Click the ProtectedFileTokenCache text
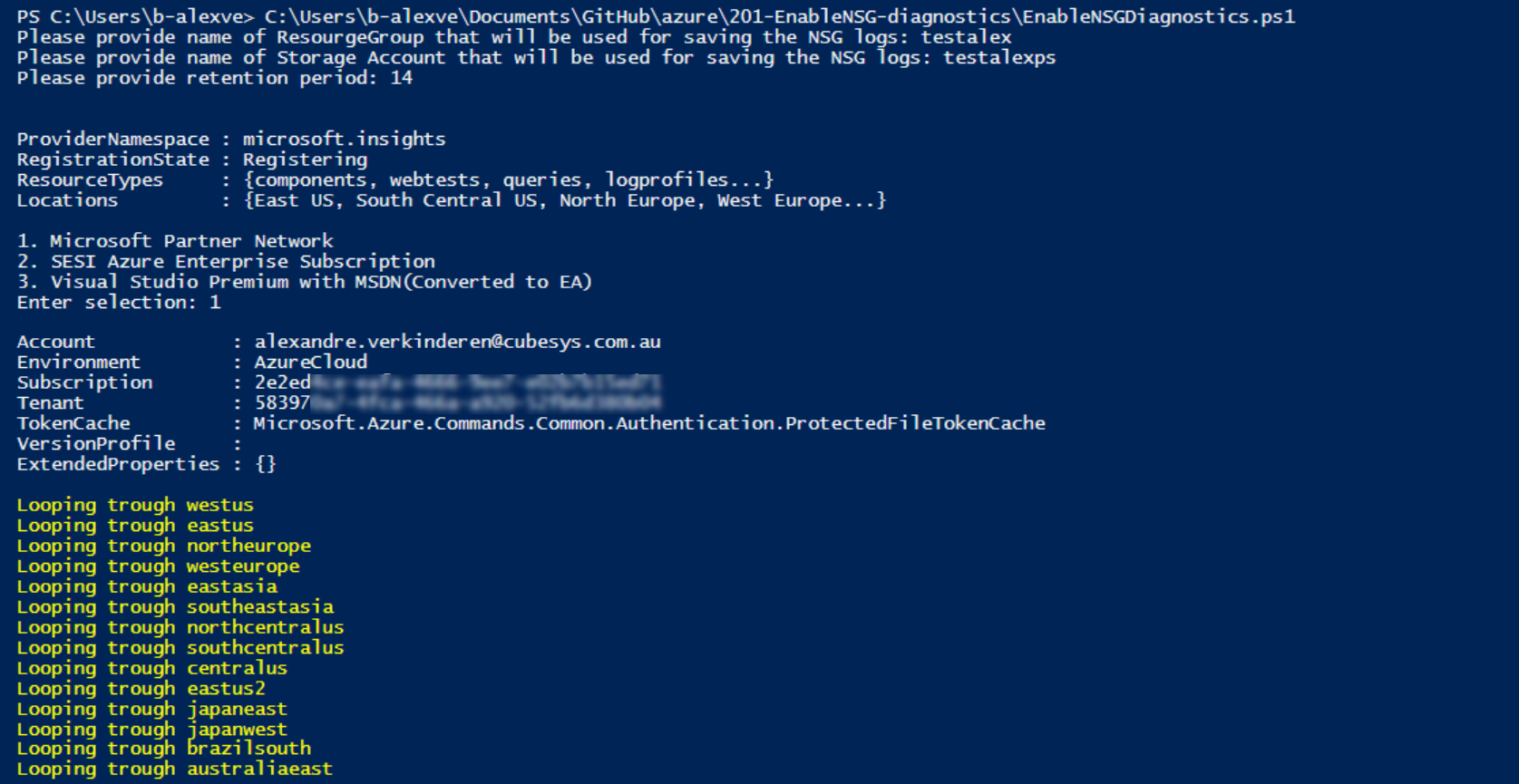The width and height of the screenshot is (1519, 784). pyautogui.click(x=915, y=423)
